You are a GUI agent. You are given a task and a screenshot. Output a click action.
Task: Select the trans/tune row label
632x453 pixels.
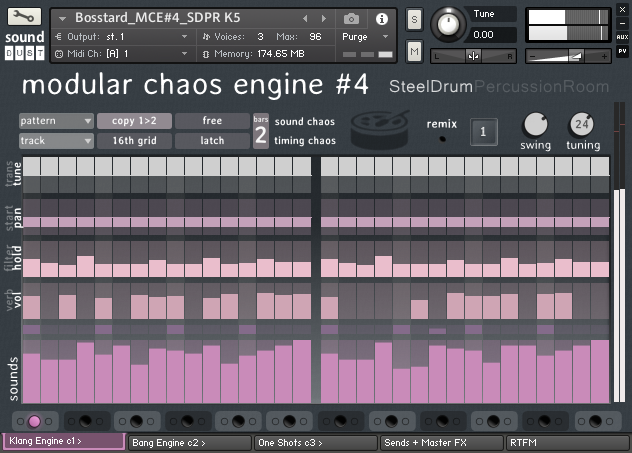(x=13, y=174)
